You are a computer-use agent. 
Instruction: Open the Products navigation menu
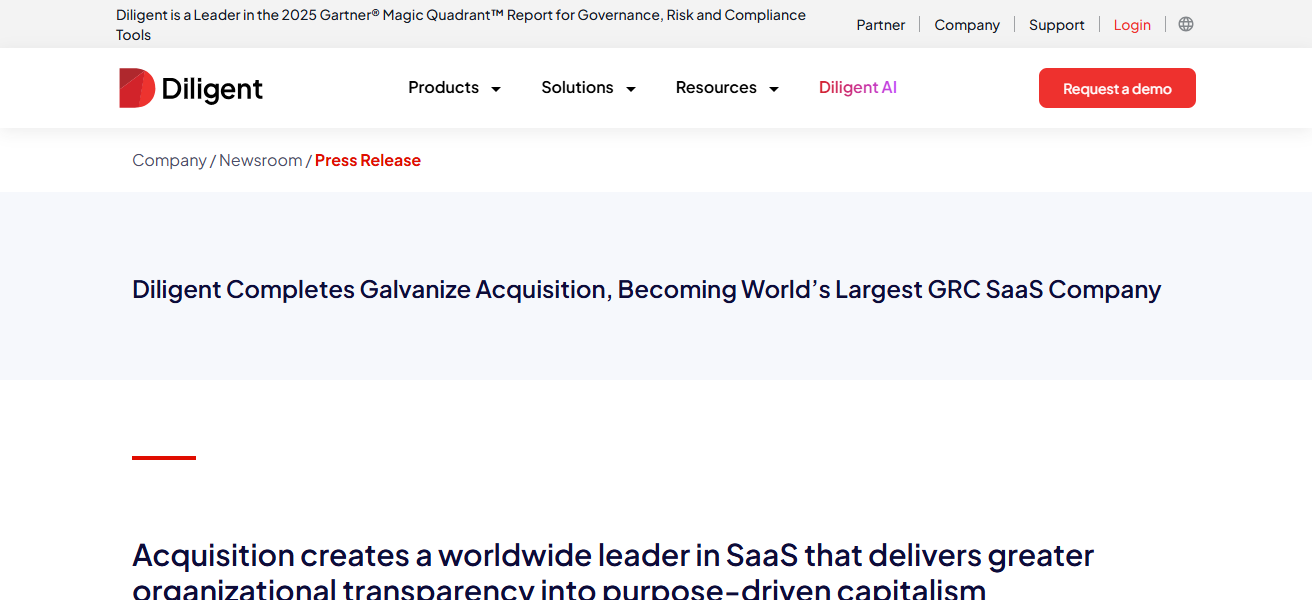(x=443, y=88)
